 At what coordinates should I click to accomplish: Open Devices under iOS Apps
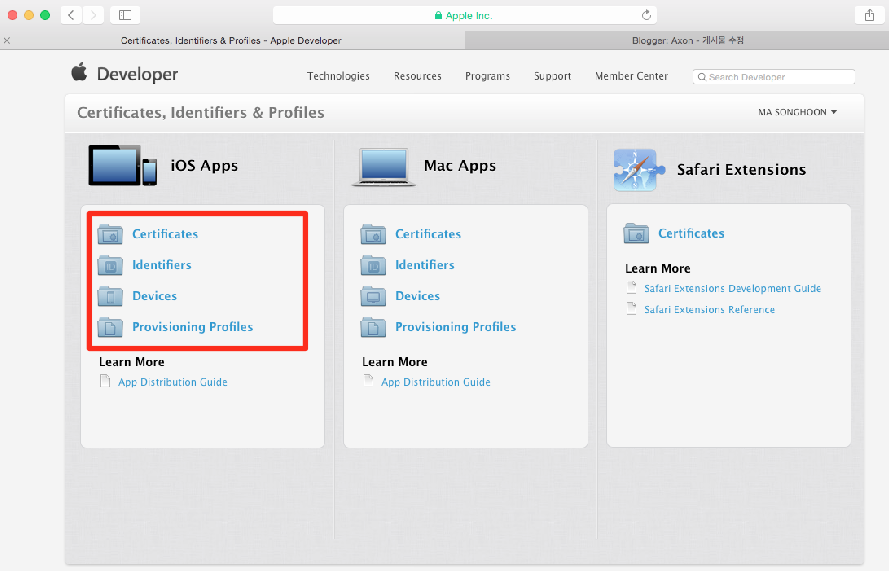(x=154, y=296)
